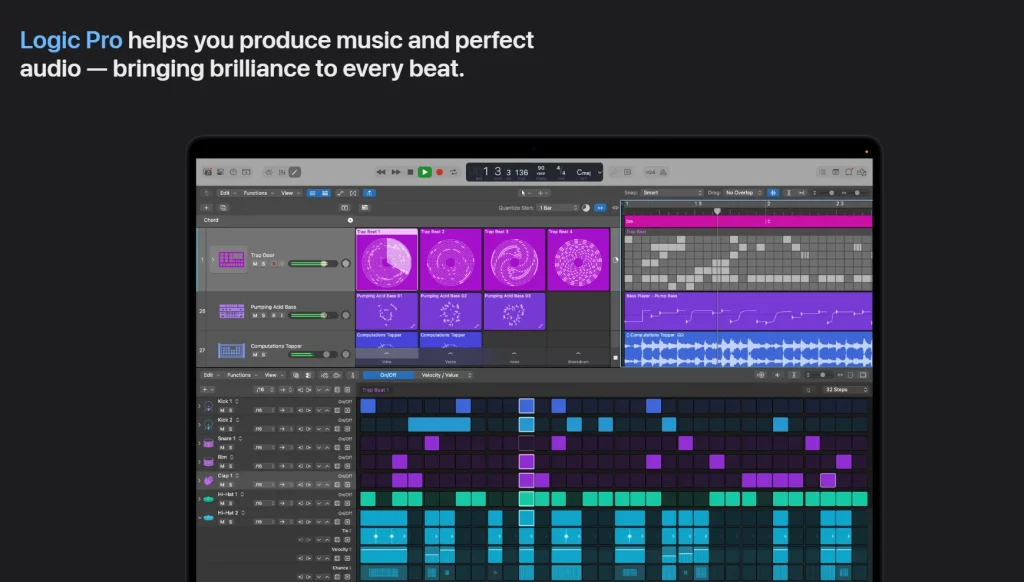Solo the Trap Door track
This screenshot has height=582, width=1024.
[264, 264]
